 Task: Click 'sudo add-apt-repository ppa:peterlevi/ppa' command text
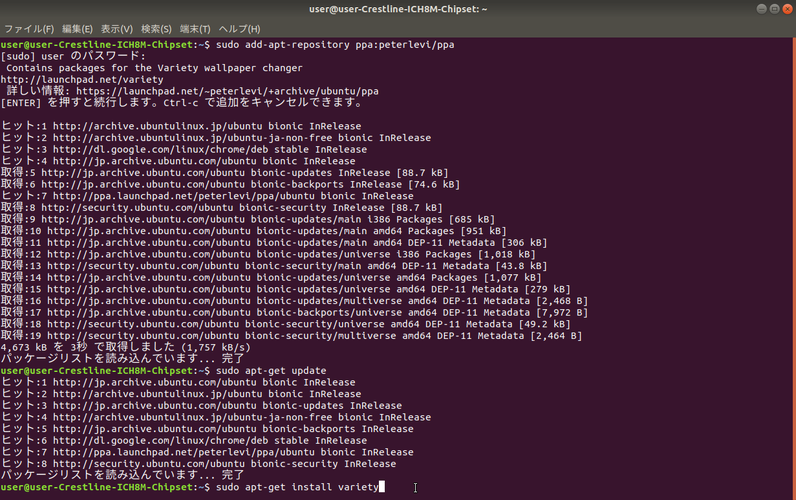(335, 45)
